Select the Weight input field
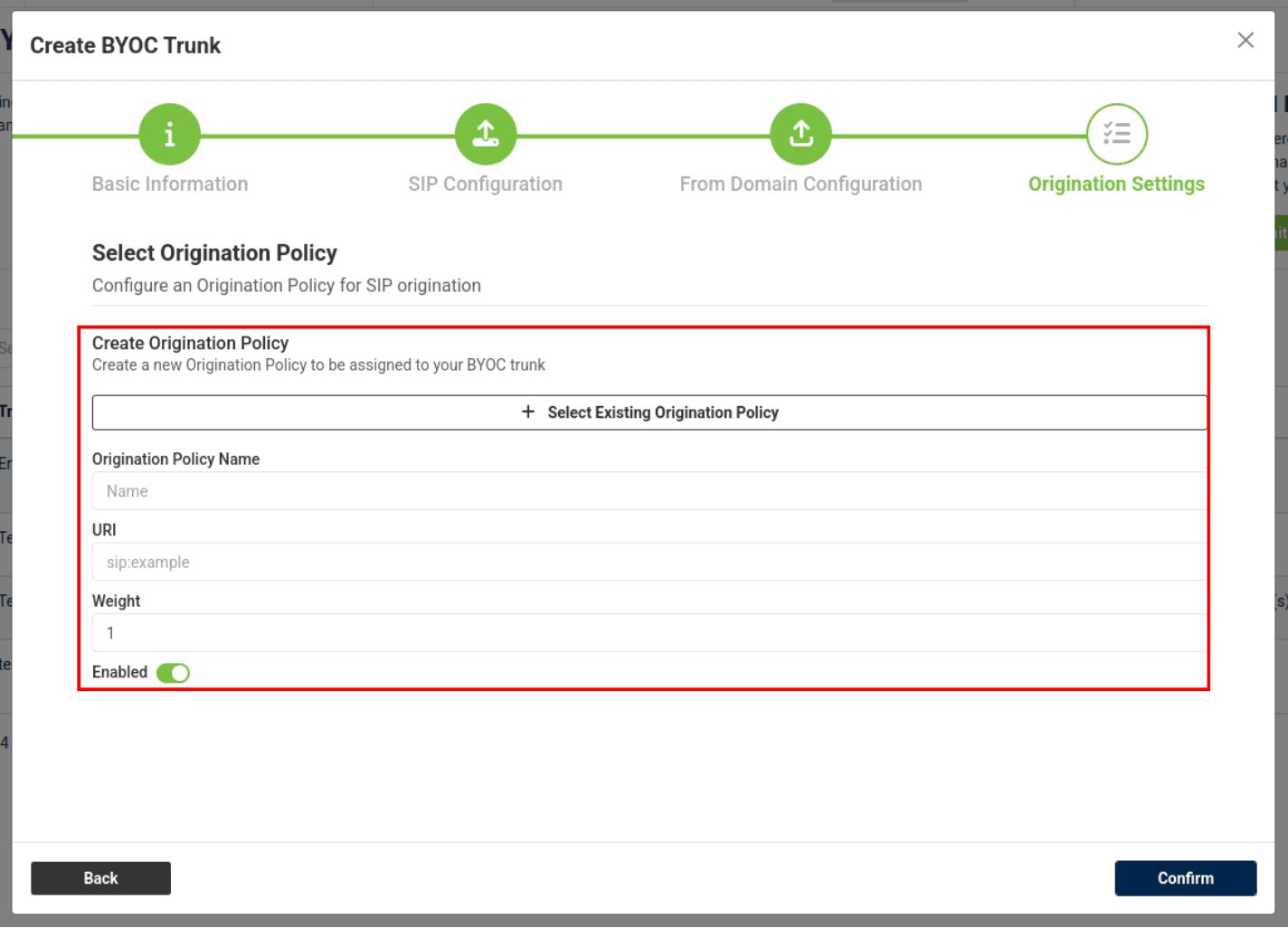This screenshot has width=1288, height=928. 649,633
